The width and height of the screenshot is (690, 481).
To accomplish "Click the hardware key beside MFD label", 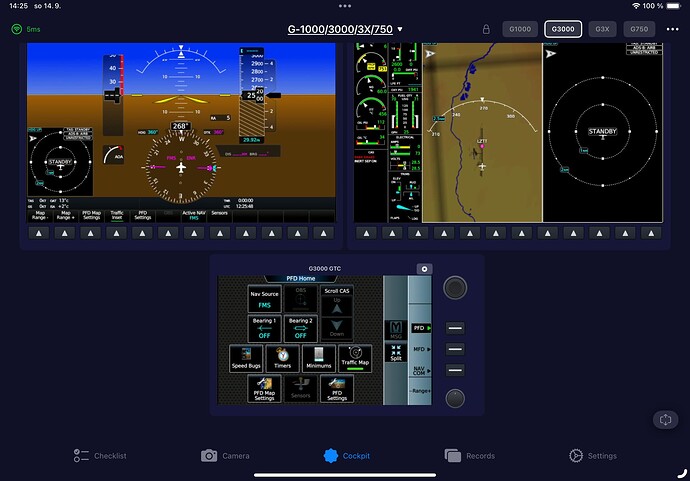I will tap(455, 349).
